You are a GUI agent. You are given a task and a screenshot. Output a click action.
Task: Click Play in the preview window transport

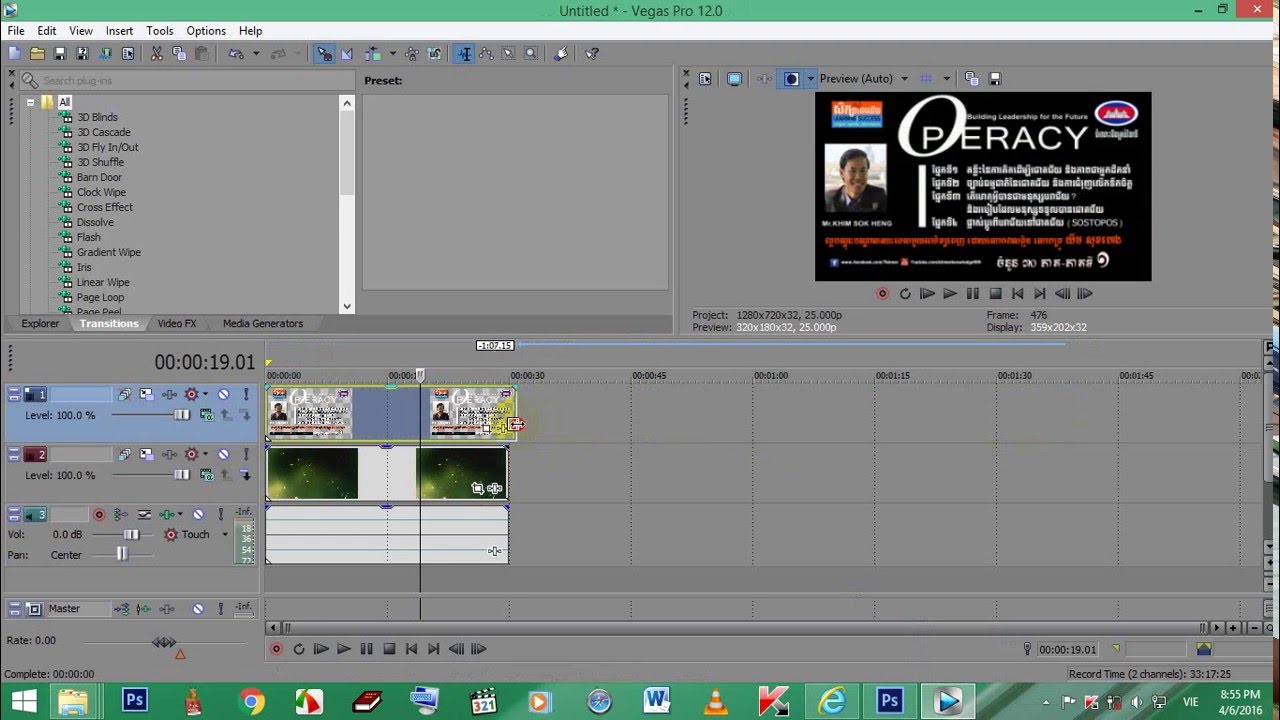point(950,294)
